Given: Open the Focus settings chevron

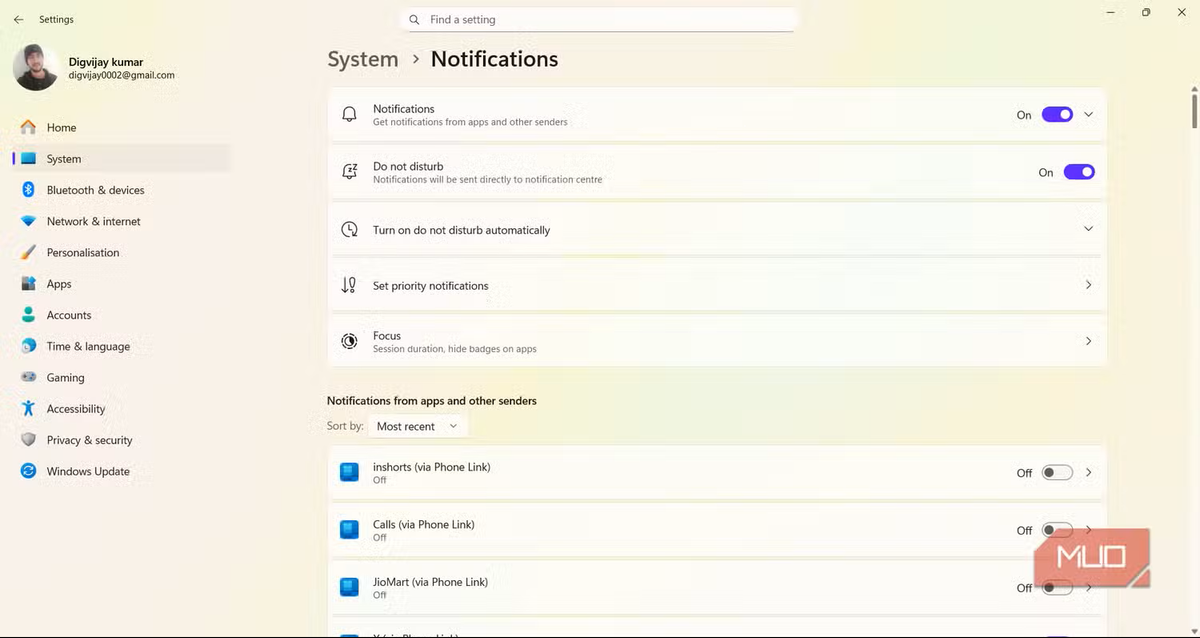Looking at the screenshot, I should [1089, 341].
